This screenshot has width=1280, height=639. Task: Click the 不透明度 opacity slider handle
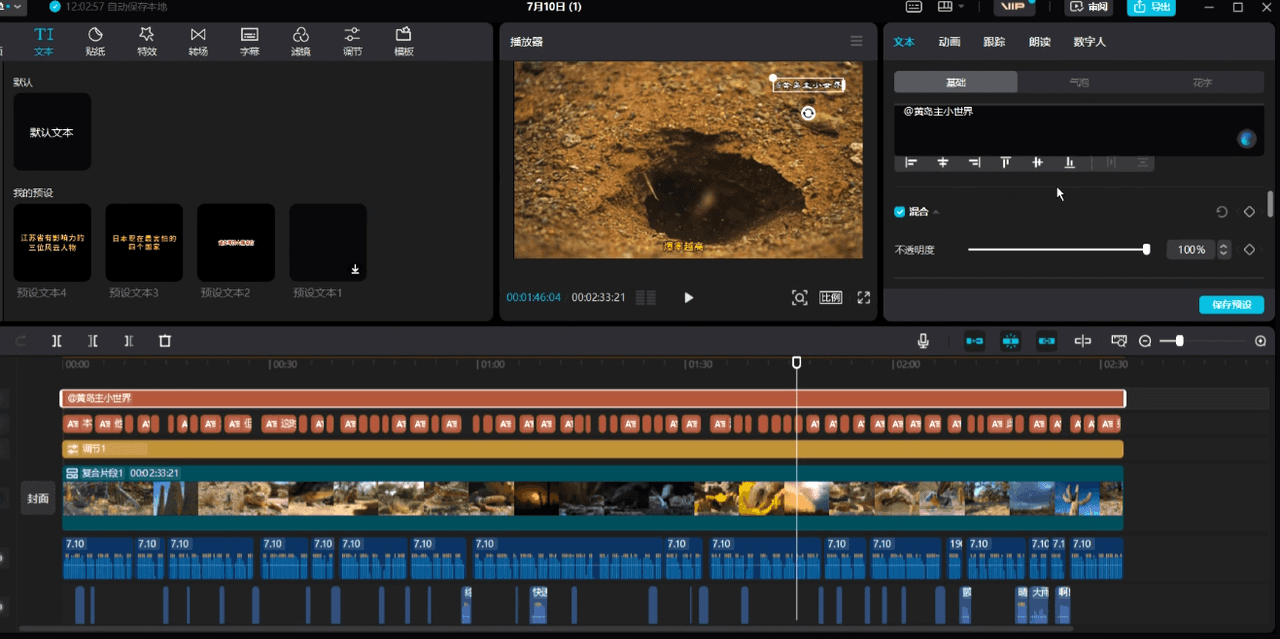point(1146,249)
